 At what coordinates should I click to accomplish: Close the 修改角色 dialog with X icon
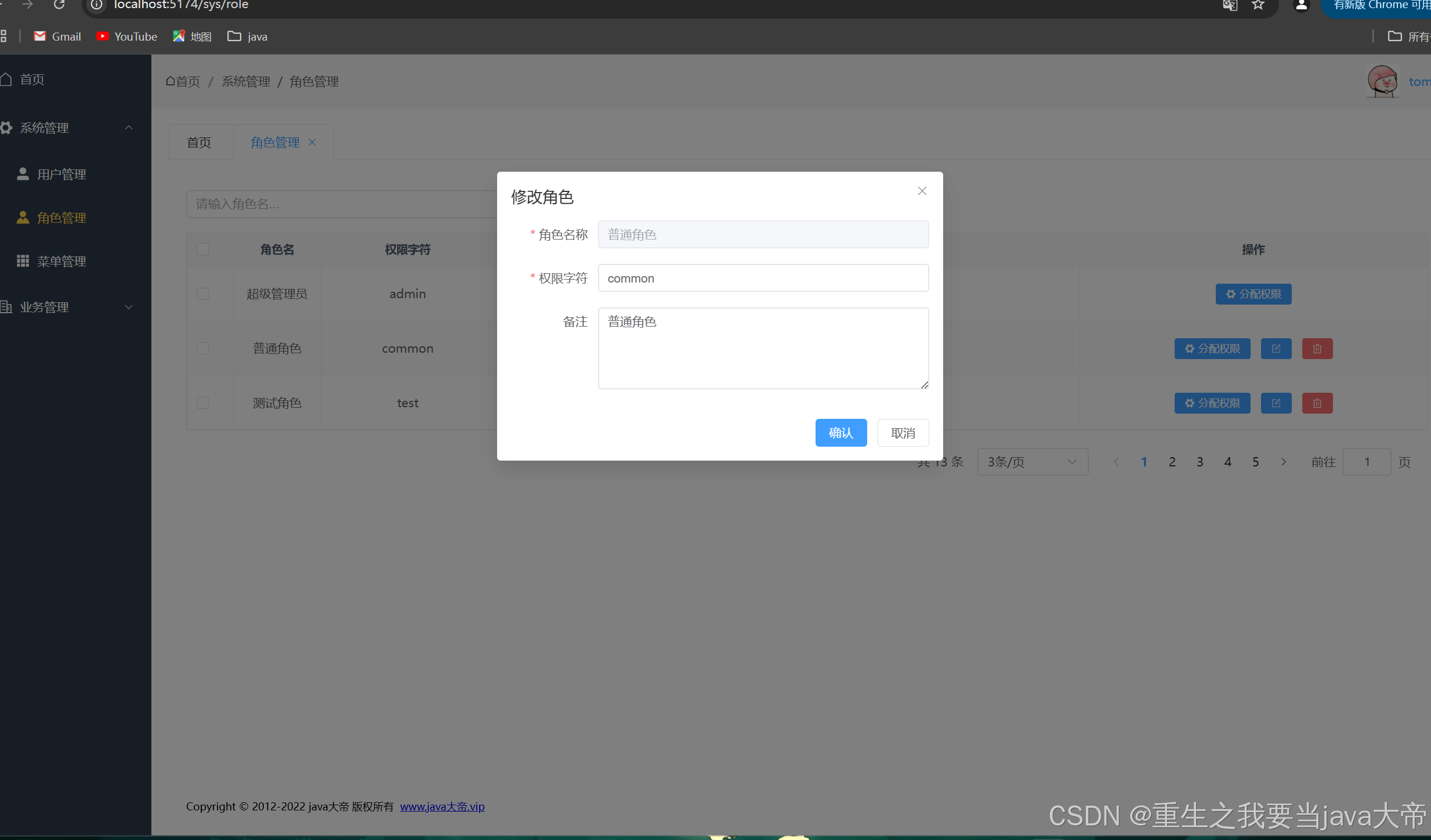922,191
